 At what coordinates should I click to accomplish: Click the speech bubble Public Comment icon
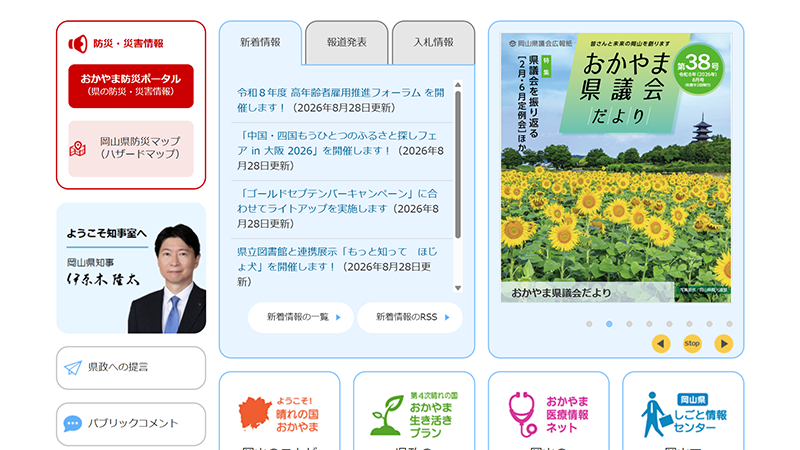point(72,423)
